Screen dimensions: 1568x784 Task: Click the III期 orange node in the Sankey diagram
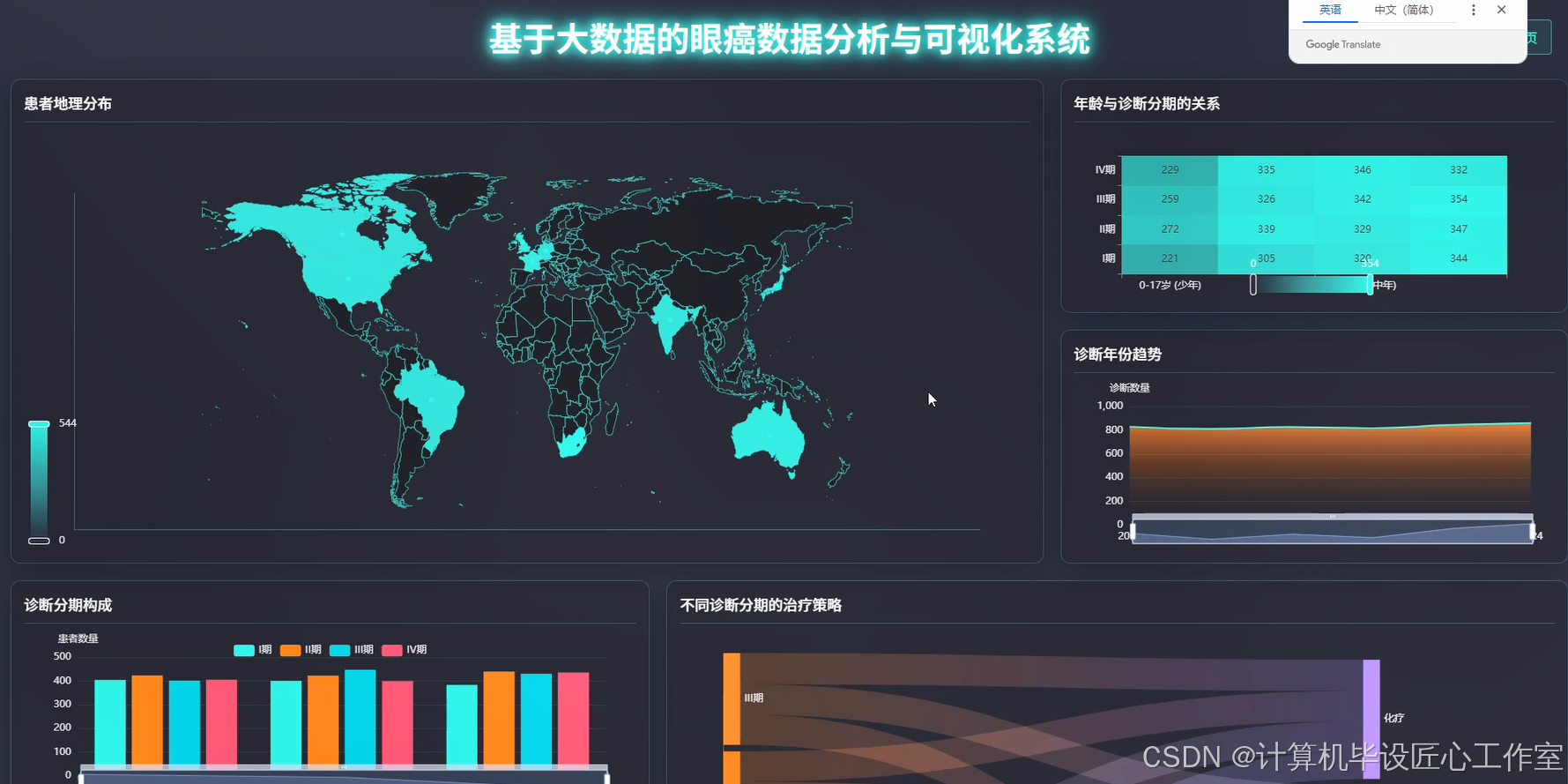tap(732, 698)
